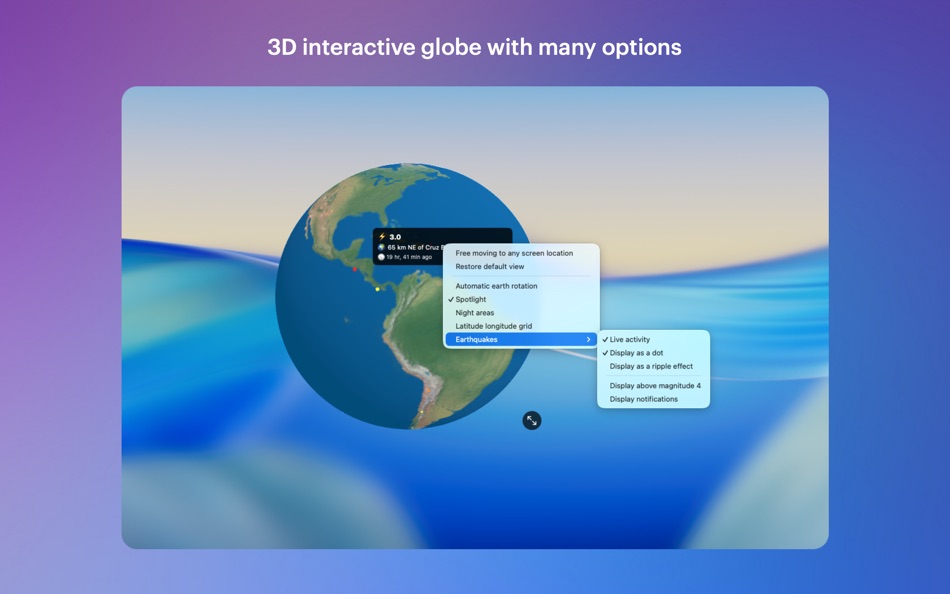Screen dimensions: 950x594
Task: Click the yellow earthquake dot near Central America
Action: (377, 289)
